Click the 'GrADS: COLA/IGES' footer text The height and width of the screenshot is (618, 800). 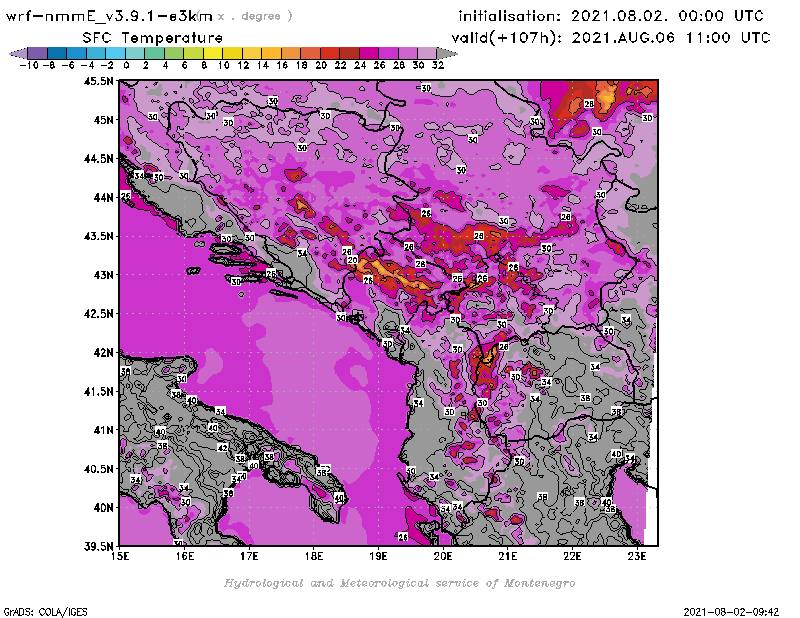[x=45, y=612]
